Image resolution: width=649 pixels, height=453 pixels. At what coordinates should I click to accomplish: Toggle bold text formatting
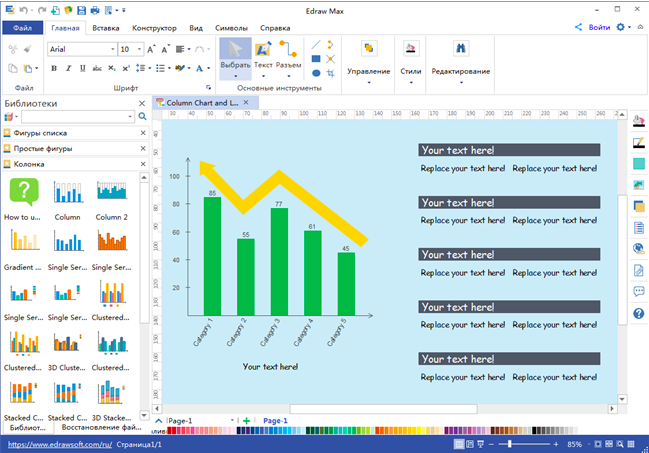pyautogui.click(x=54, y=68)
